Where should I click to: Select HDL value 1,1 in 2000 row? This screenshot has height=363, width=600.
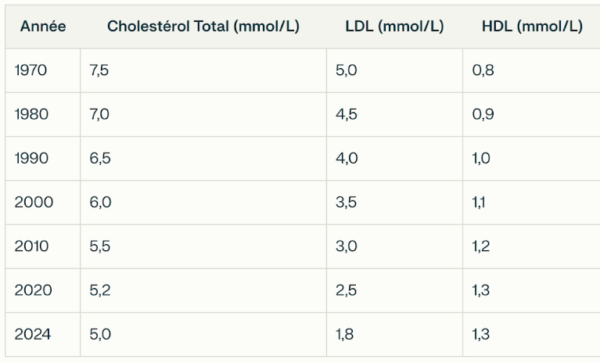click(x=479, y=202)
